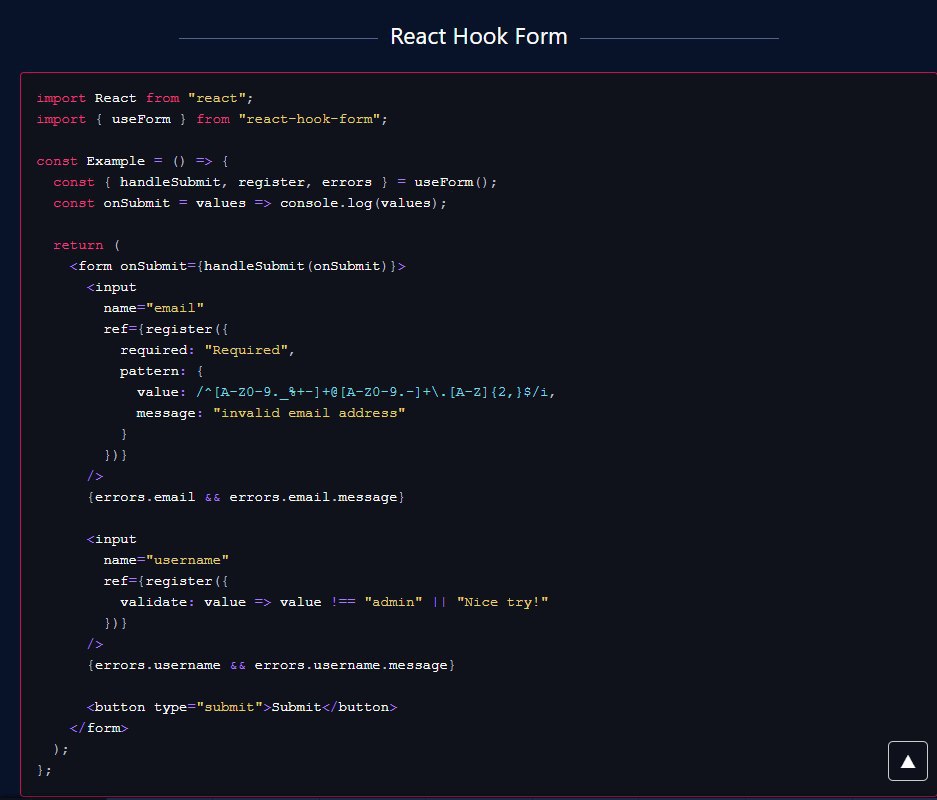Click the required: "Required" line

pos(207,350)
